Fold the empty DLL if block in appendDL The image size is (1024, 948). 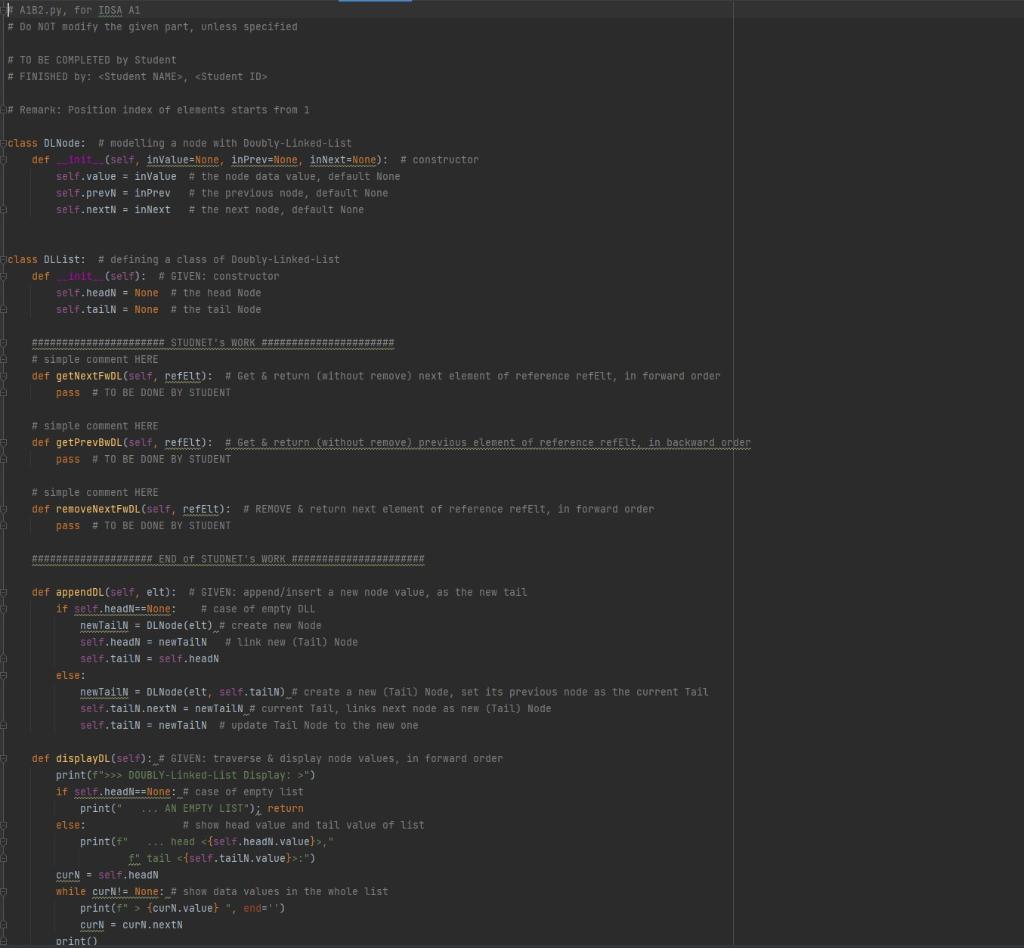(x=5, y=608)
